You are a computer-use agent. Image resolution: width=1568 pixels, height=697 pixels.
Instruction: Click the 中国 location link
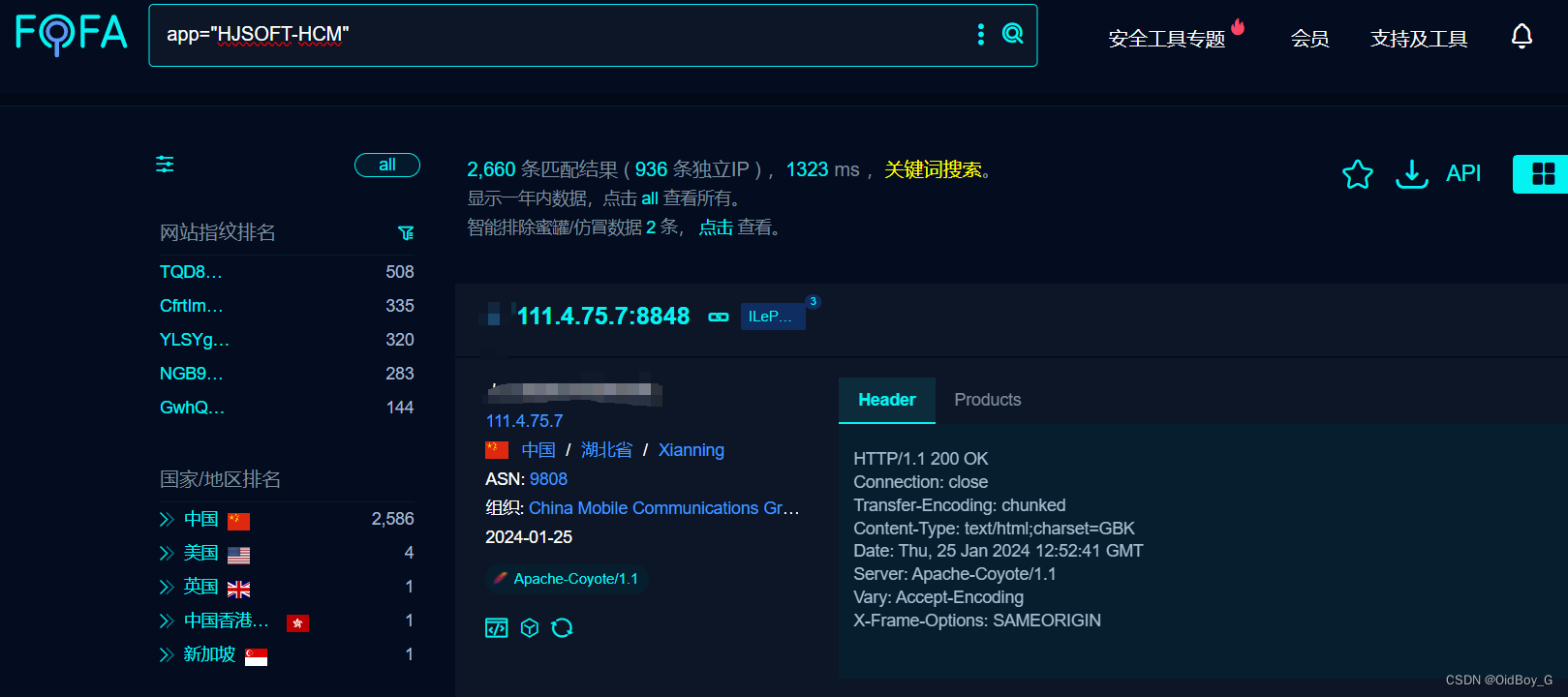coord(538,450)
